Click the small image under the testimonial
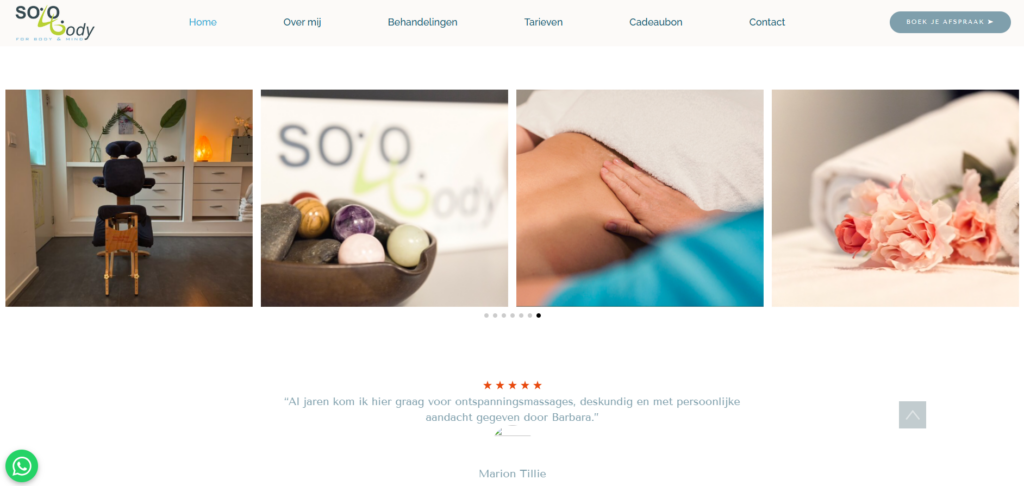1024x486 pixels. click(x=513, y=432)
